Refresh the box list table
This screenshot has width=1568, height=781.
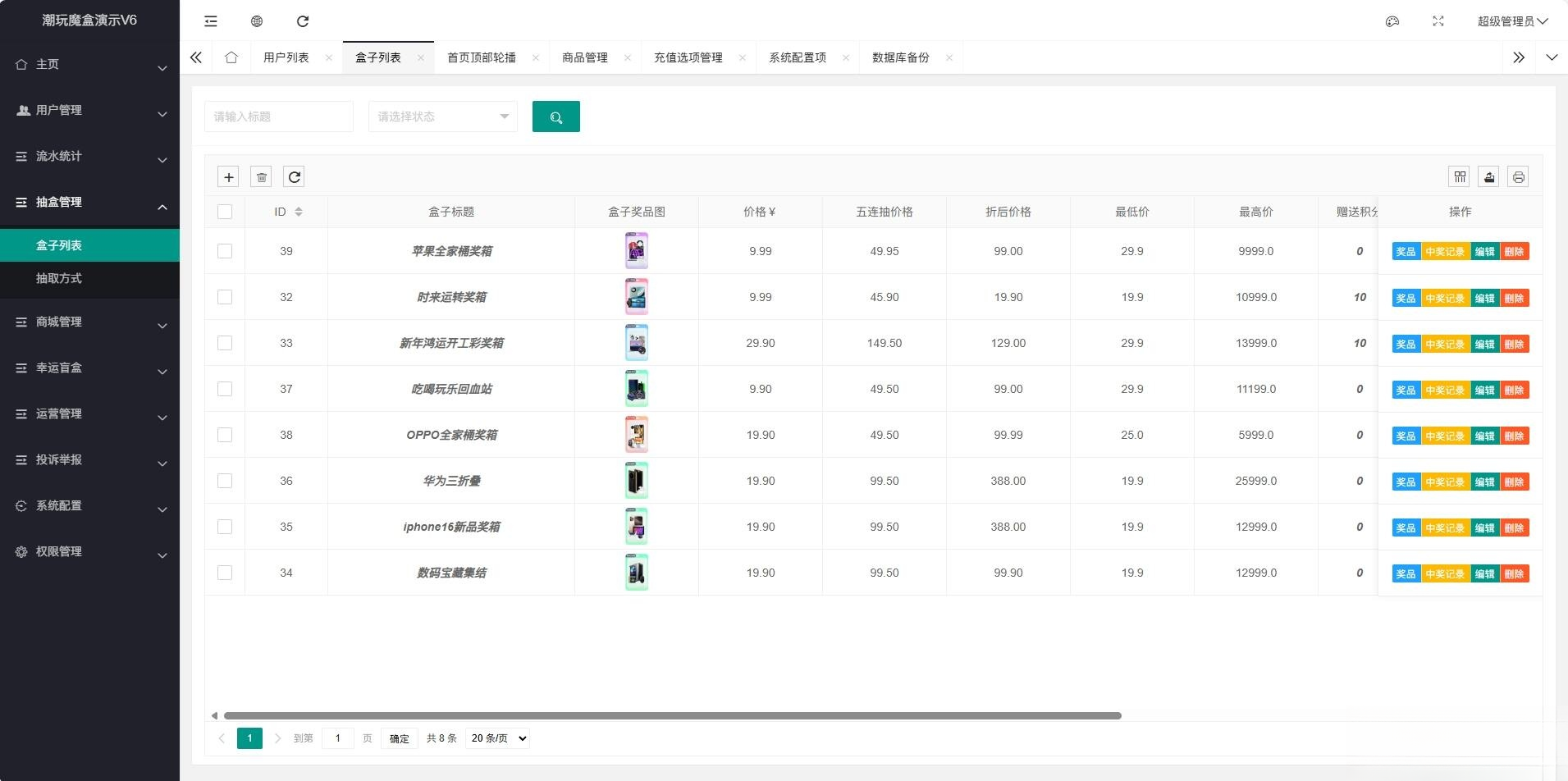pyautogui.click(x=294, y=176)
